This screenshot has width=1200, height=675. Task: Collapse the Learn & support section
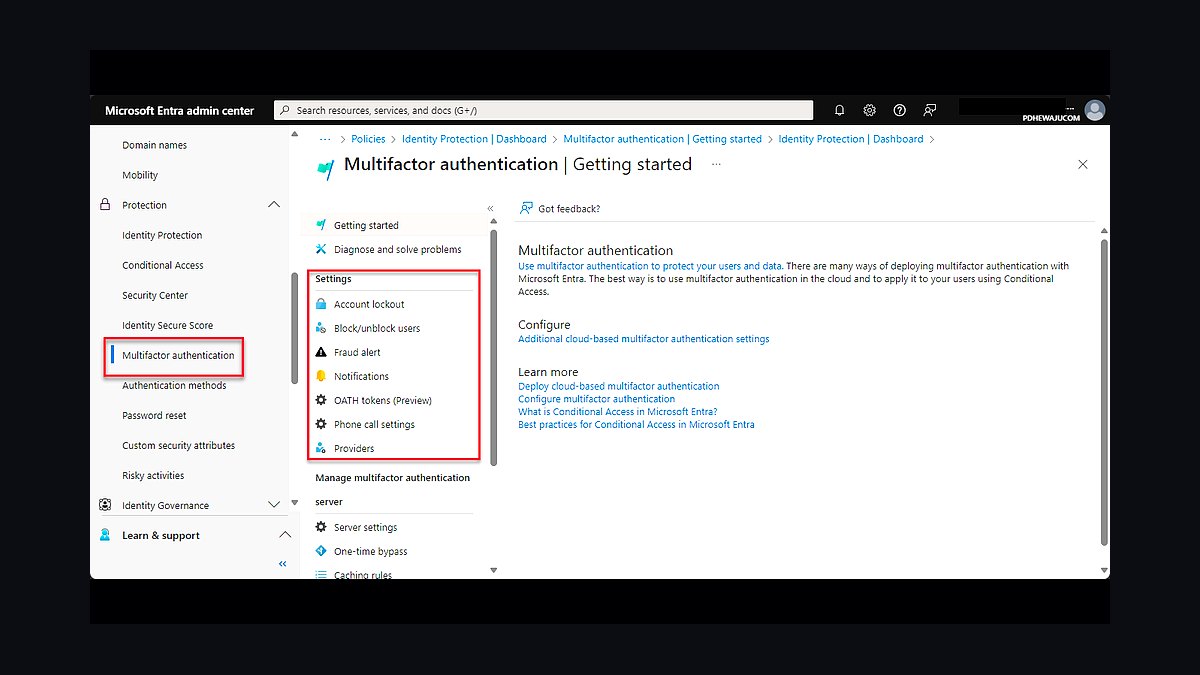click(284, 535)
